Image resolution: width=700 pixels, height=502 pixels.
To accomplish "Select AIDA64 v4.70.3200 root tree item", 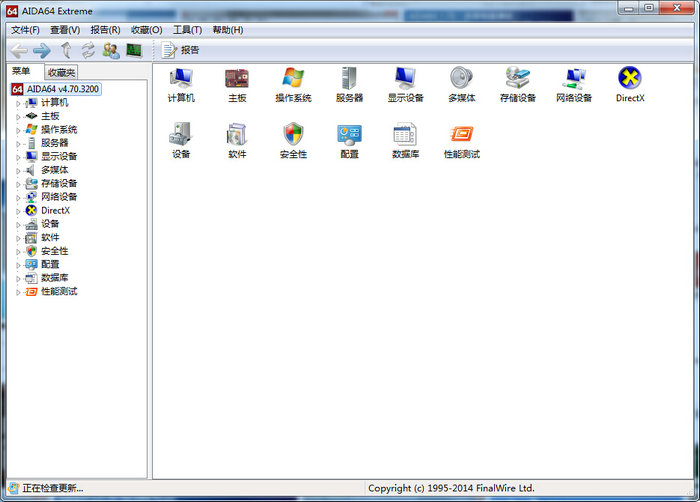I will 63,89.
